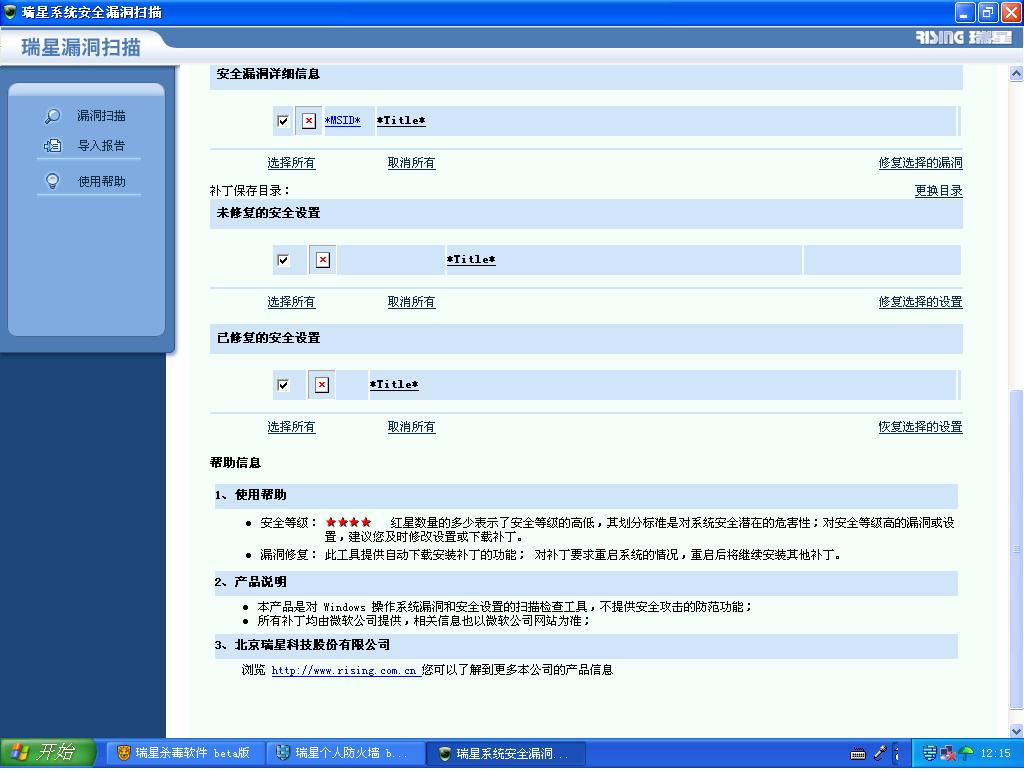Click the Rising logo in the top right banner

click(964, 38)
